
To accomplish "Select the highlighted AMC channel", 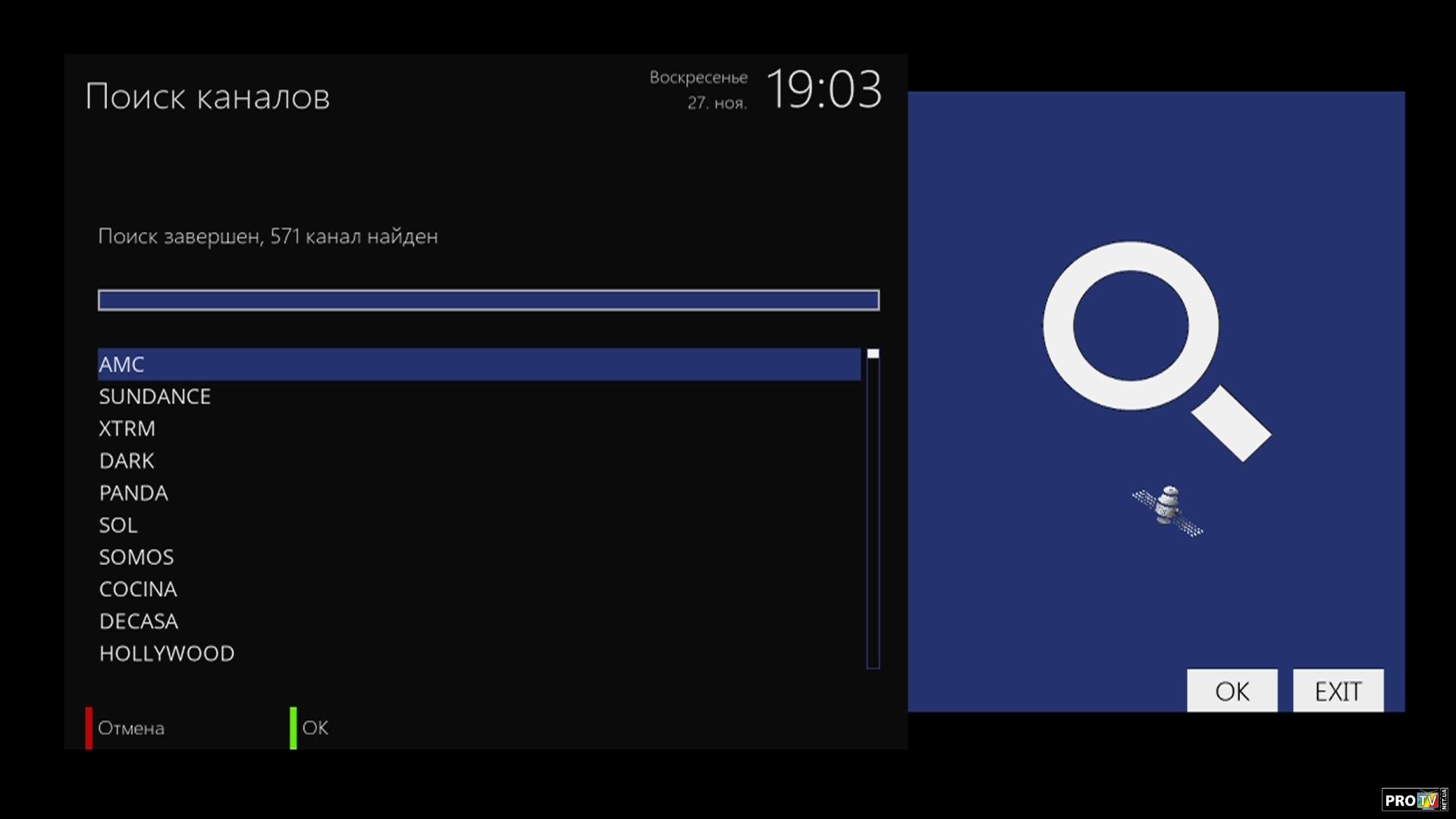I will coord(479,364).
